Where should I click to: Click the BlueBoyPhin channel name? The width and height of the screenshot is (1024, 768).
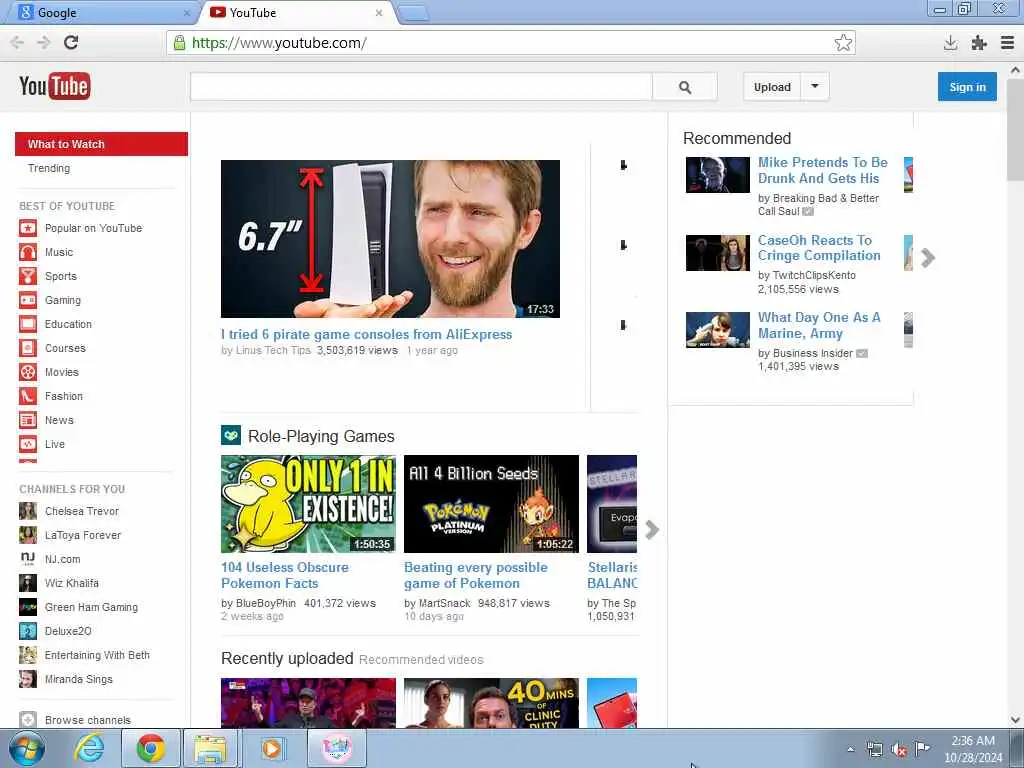click(266, 603)
